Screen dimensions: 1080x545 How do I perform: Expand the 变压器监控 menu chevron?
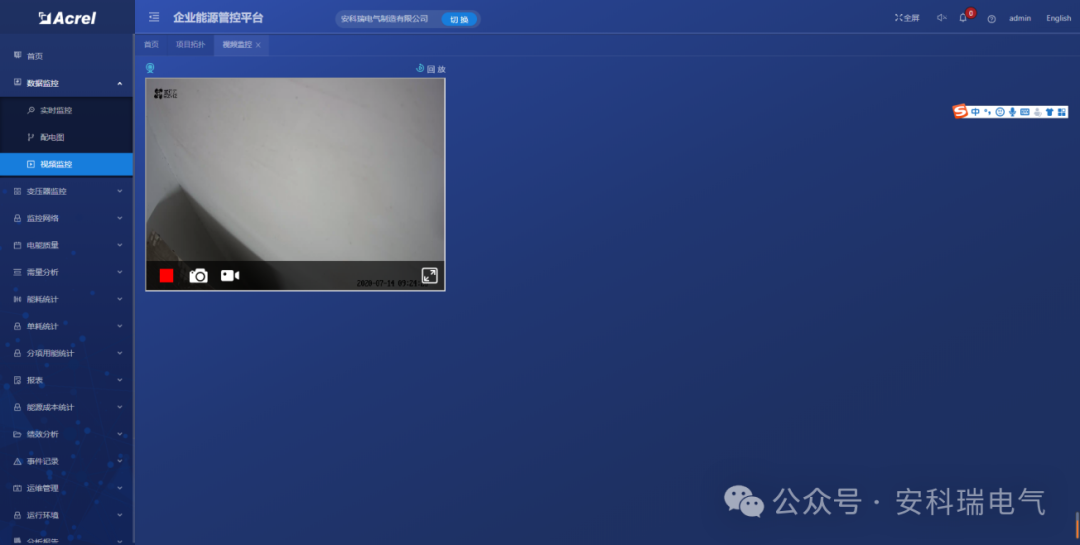pos(120,191)
